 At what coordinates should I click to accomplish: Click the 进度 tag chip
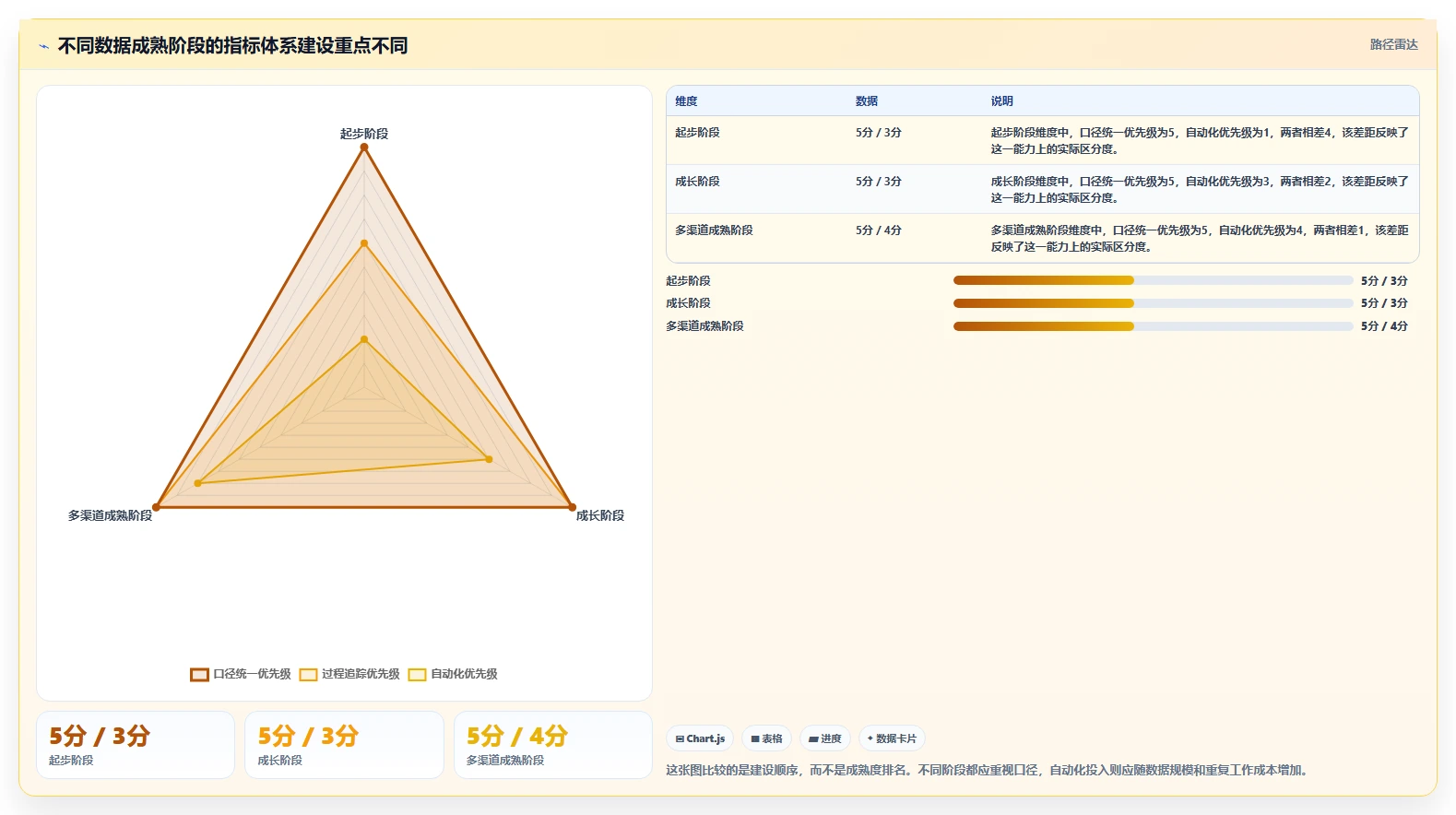[x=825, y=738]
